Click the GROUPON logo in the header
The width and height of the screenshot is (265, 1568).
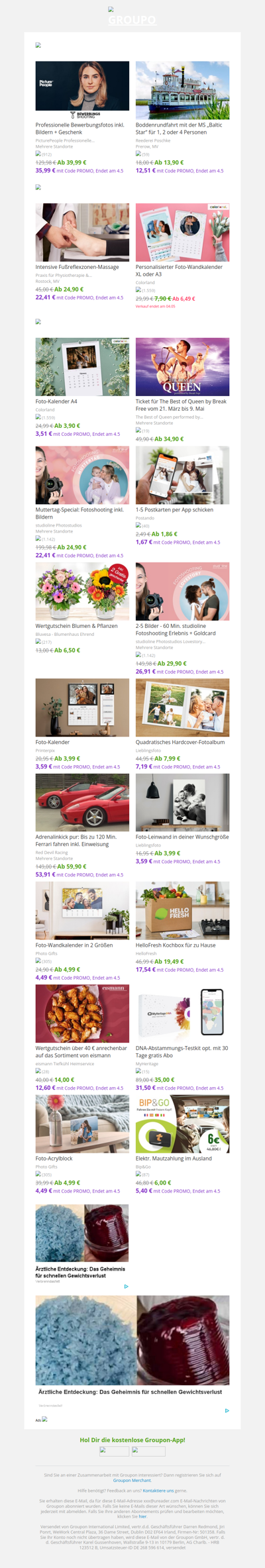pyautogui.click(x=132, y=20)
